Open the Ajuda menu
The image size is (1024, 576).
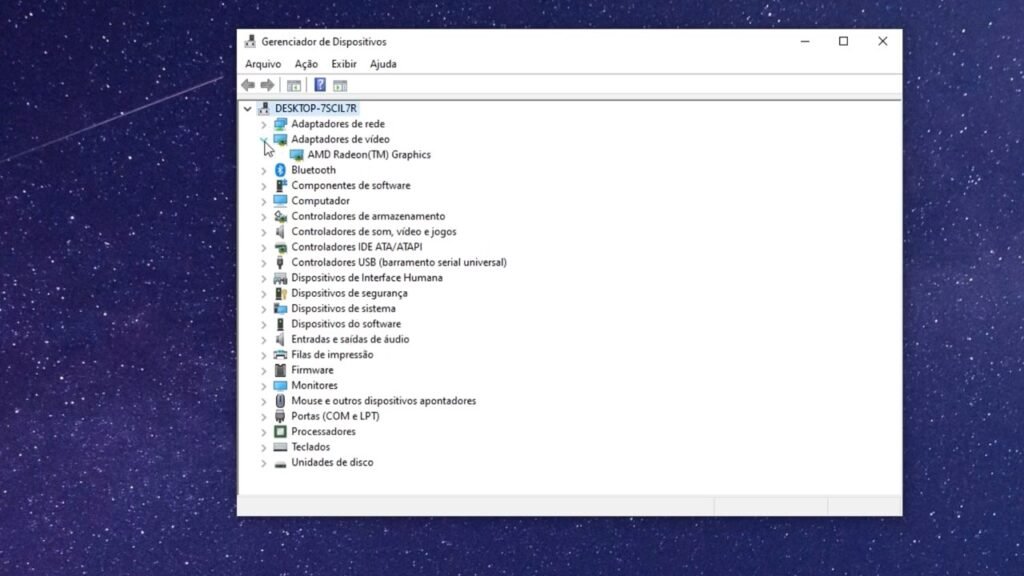[x=383, y=64]
